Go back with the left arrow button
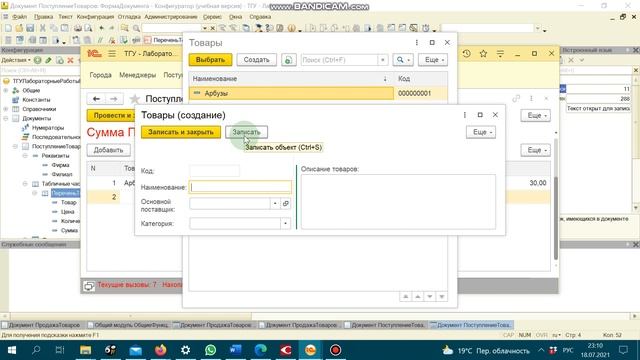640x360 pixels. tap(96, 99)
